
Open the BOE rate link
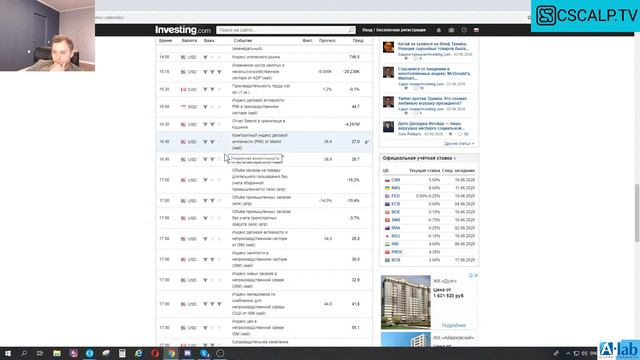tap(396, 212)
